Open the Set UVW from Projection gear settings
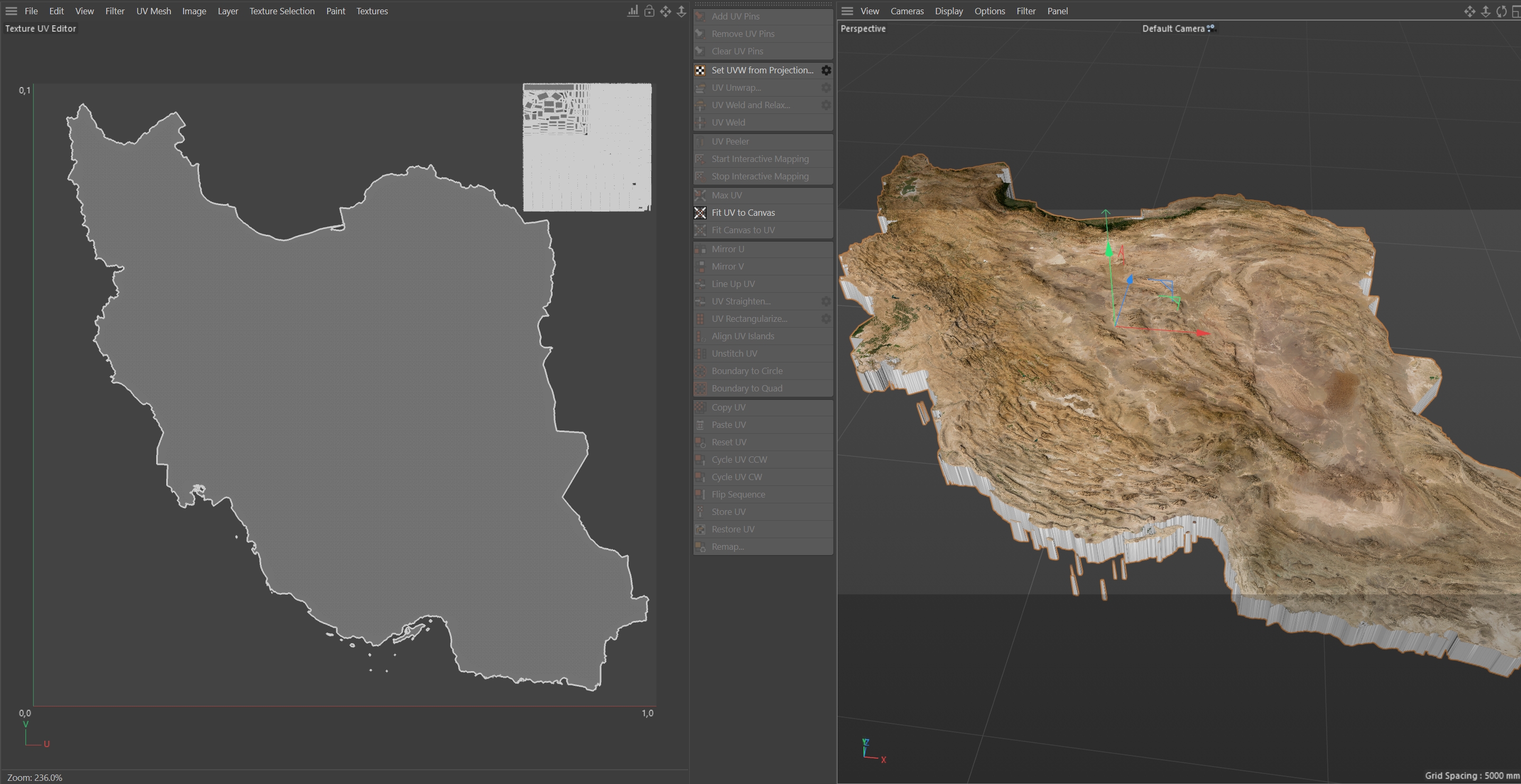The height and width of the screenshot is (784, 1521). pos(826,70)
